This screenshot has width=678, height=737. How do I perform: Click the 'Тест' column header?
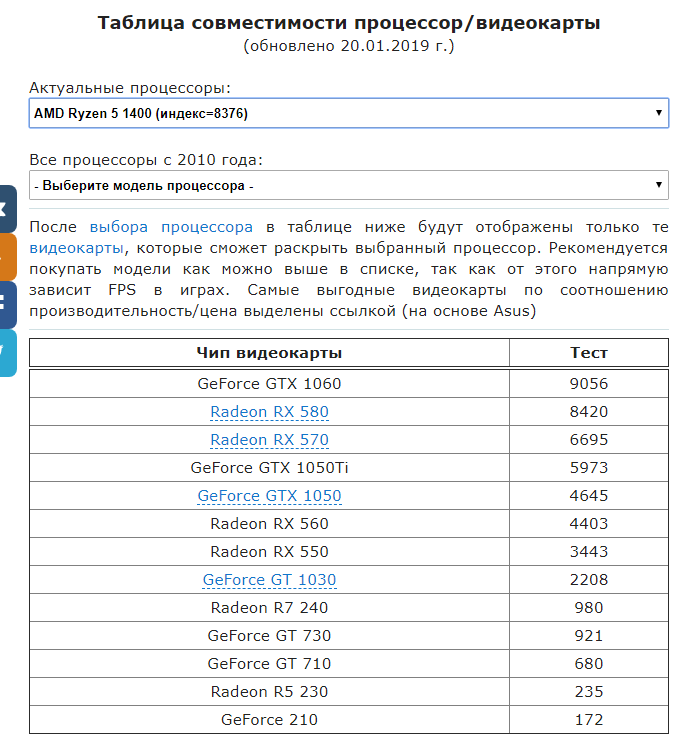click(589, 353)
